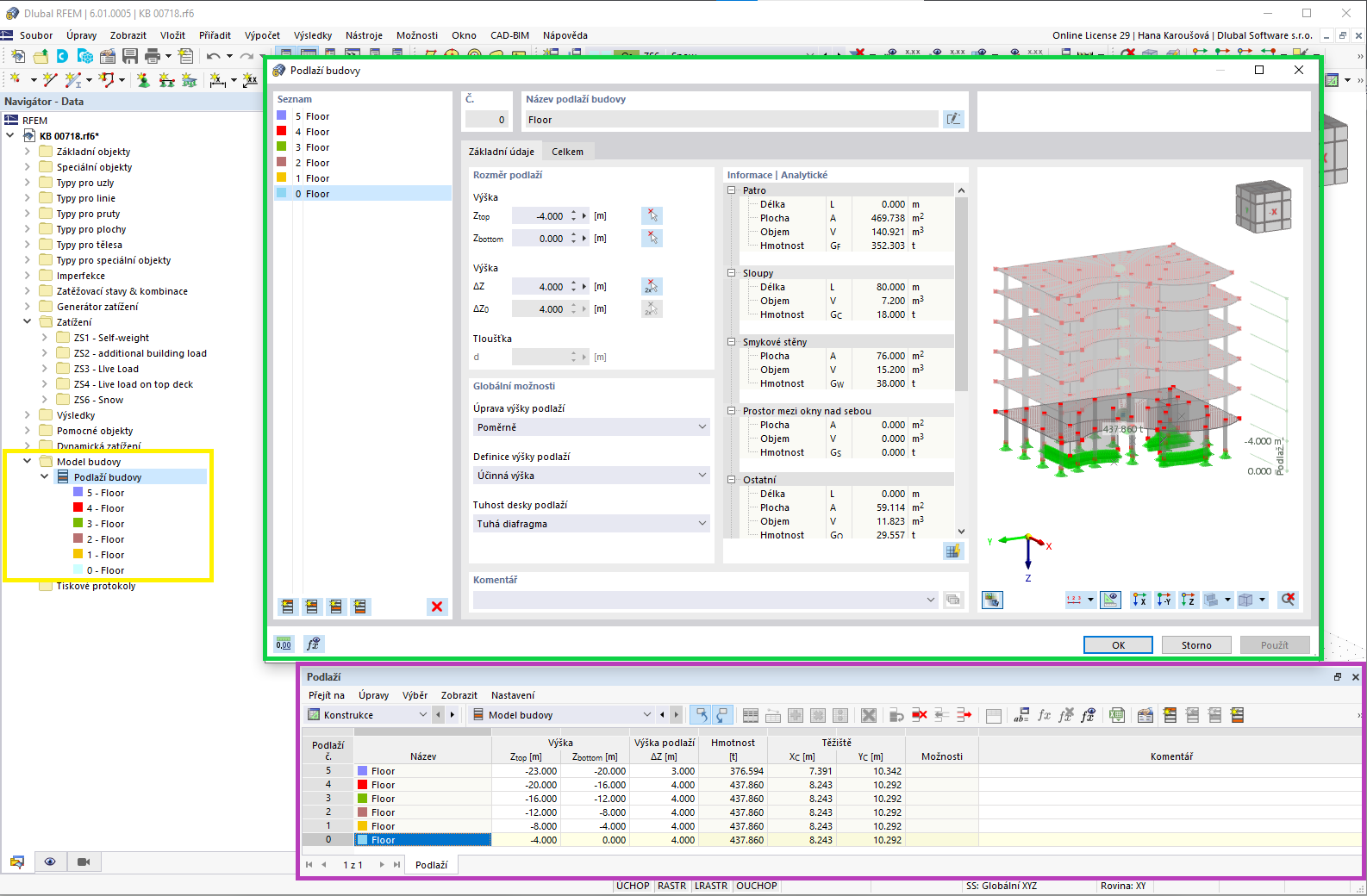This screenshot has width=1367, height=896.
Task: Open the Soubor menu
Action: (x=36, y=35)
